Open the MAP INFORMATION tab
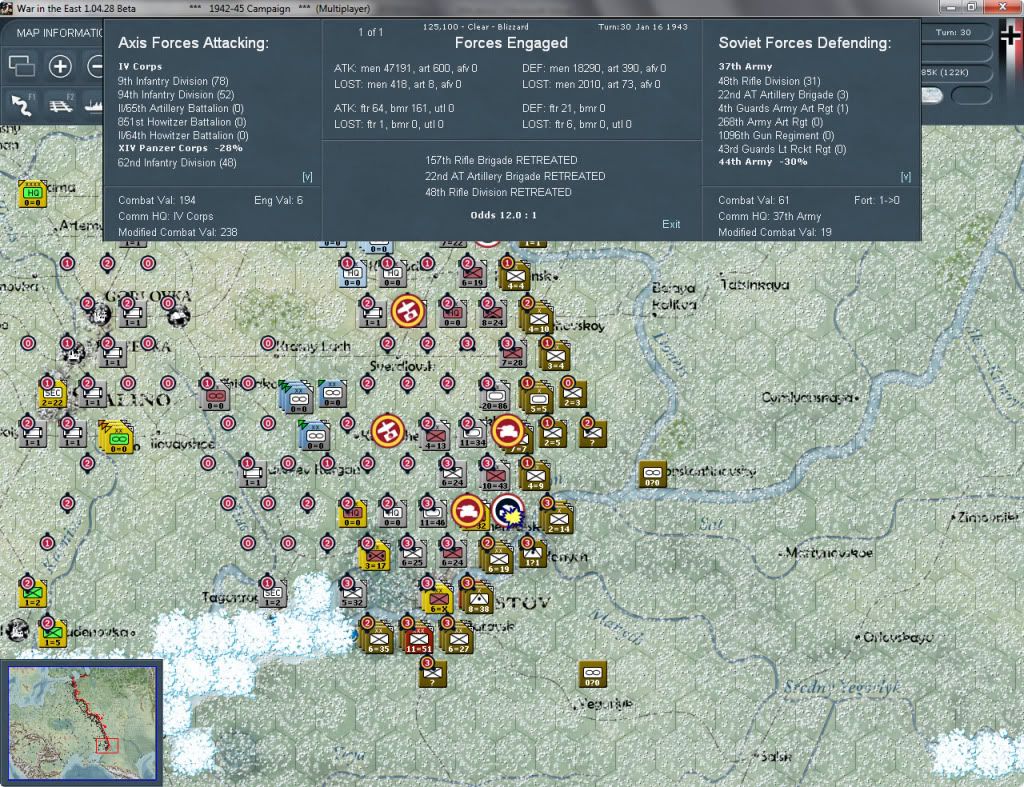The width and height of the screenshot is (1024, 787). 59,33
